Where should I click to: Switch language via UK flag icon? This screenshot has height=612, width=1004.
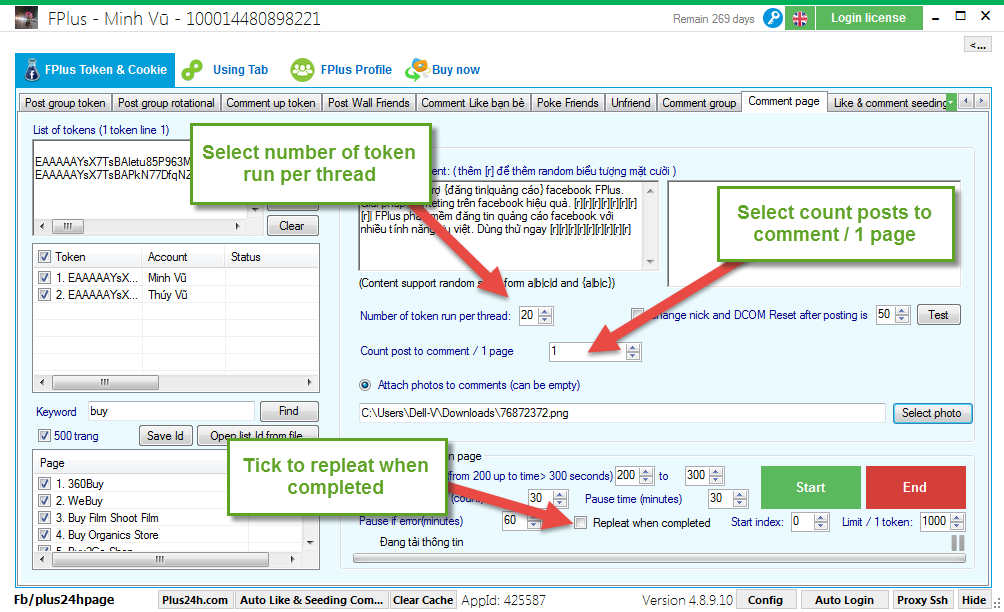(800, 19)
